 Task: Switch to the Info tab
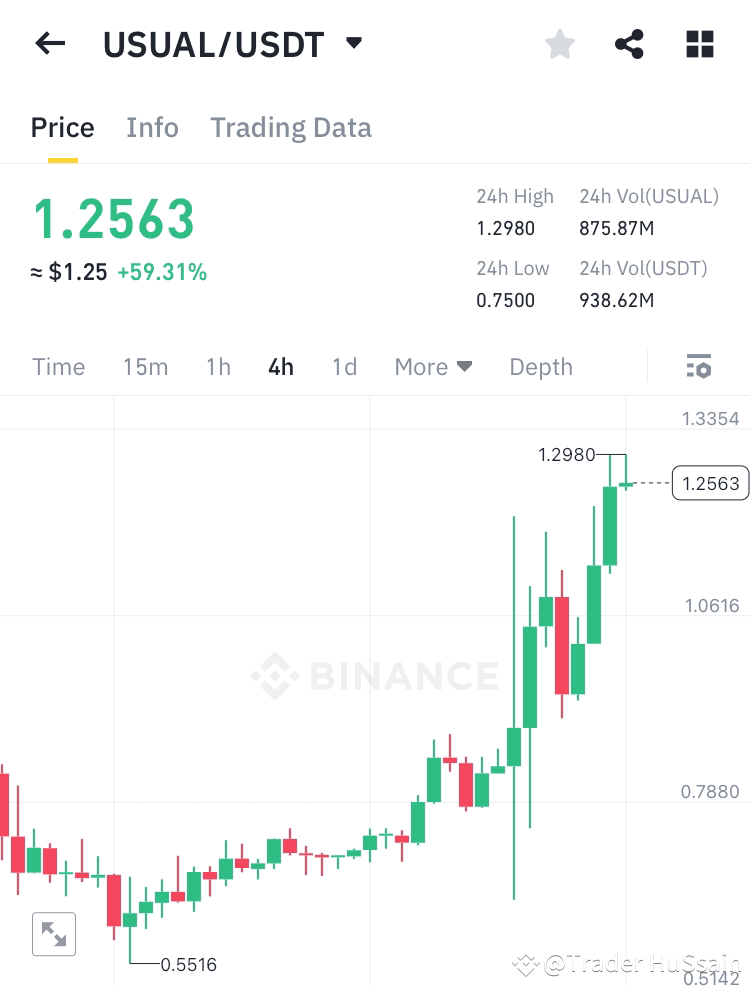tap(152, 127)
